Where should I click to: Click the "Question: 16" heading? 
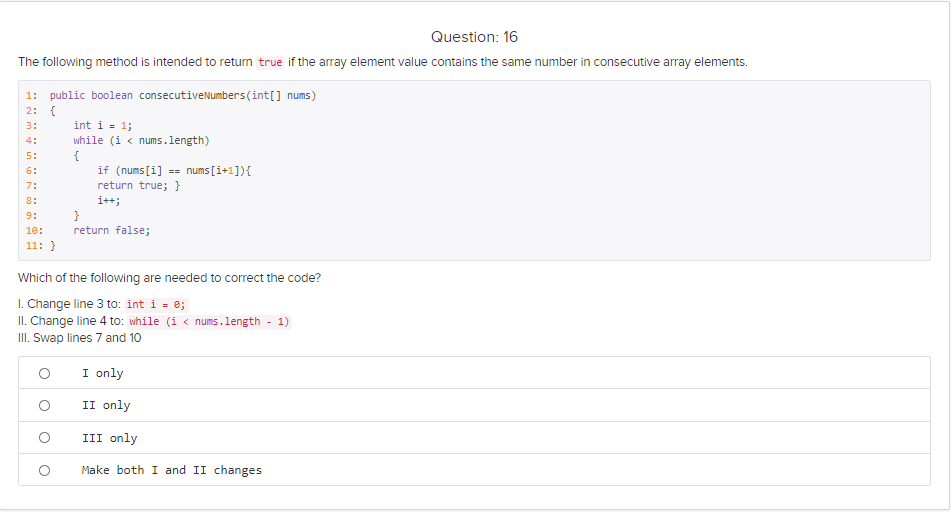(474, 37)
